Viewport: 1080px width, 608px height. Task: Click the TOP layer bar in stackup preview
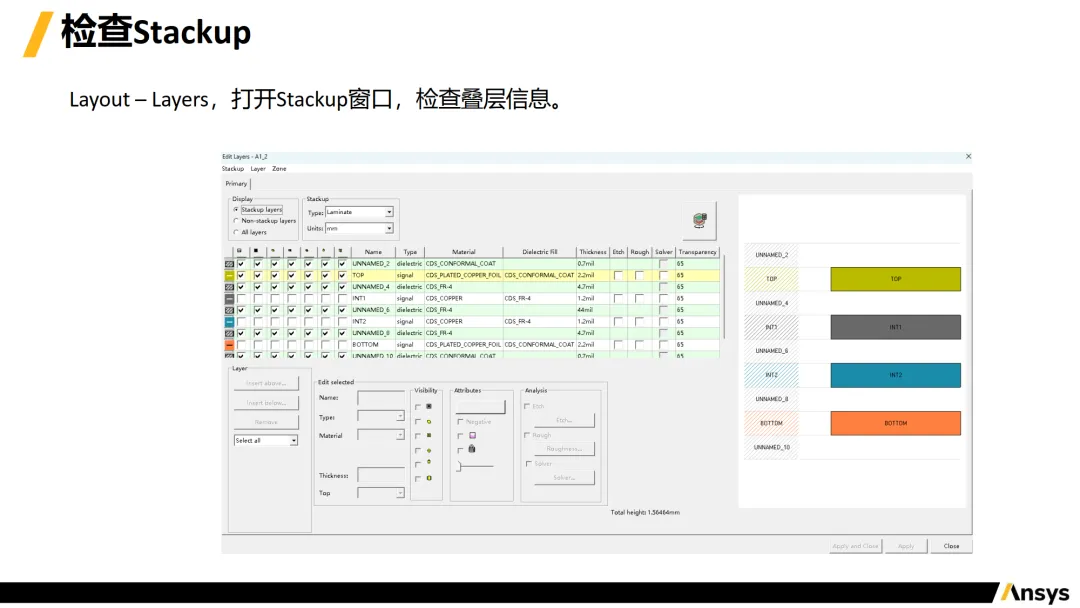point(895,279)
